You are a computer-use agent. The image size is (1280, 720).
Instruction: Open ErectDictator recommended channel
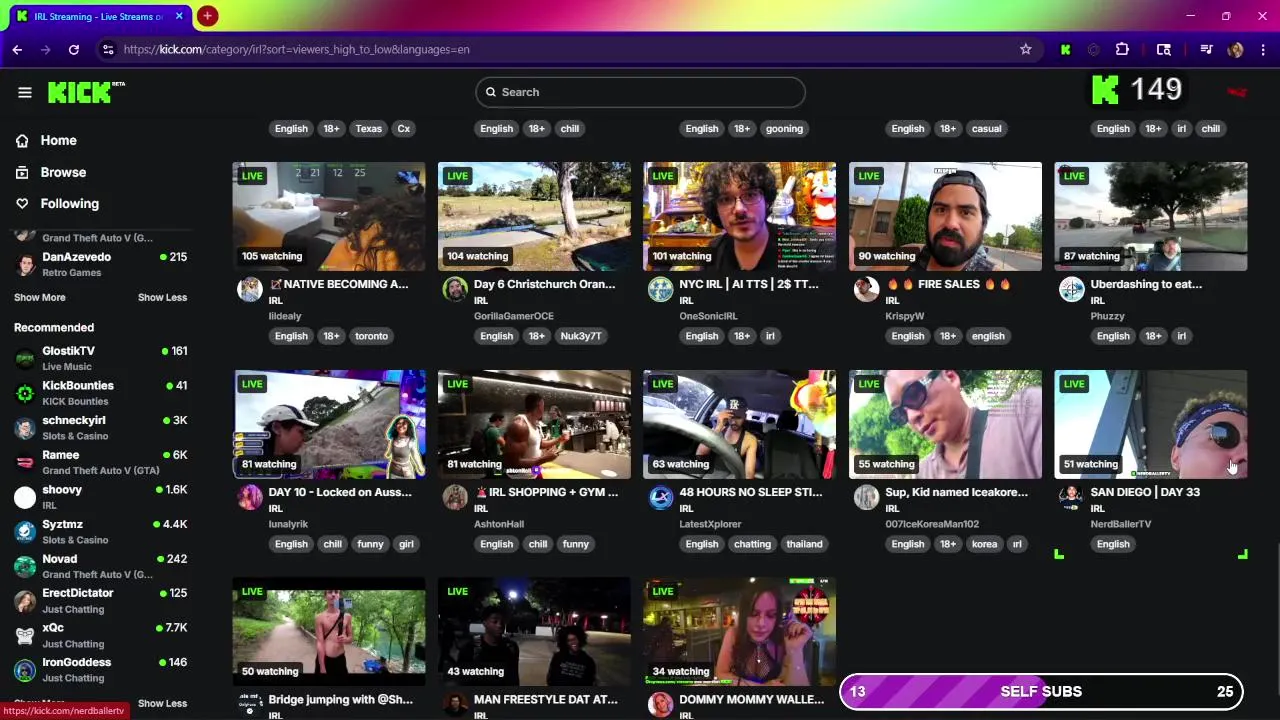pyautogui.click(x=100, y=600)
